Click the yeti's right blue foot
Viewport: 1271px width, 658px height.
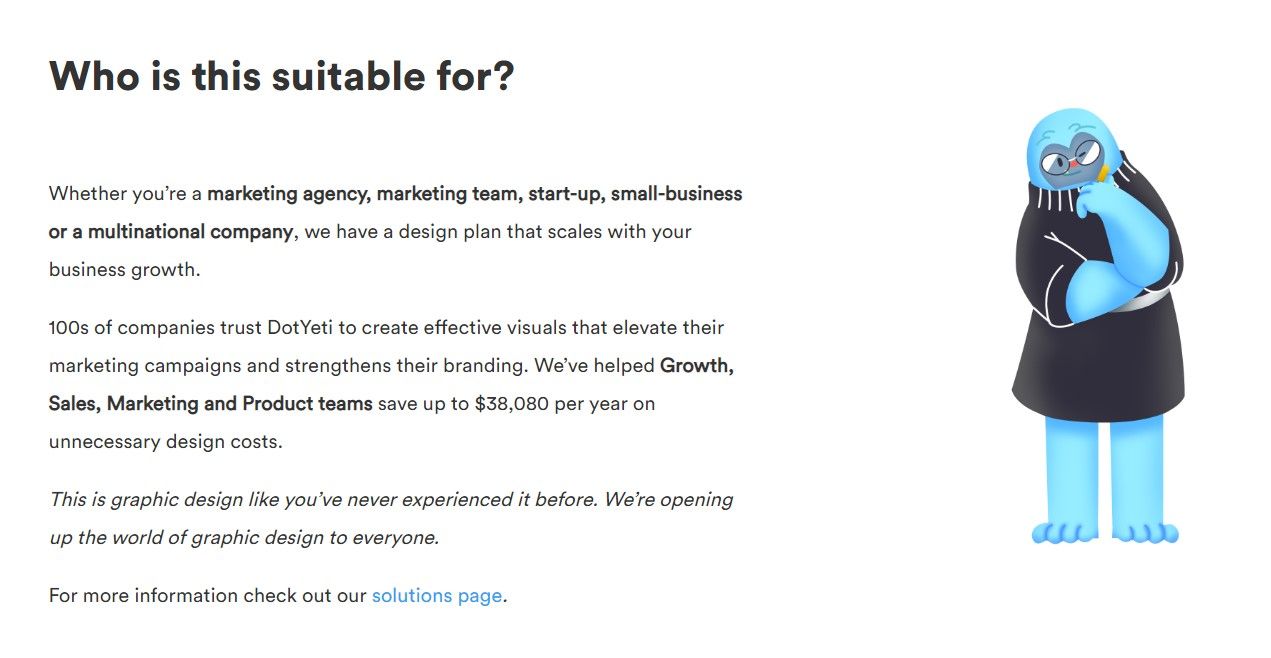pyautogui.click(x=1146, y=532)
